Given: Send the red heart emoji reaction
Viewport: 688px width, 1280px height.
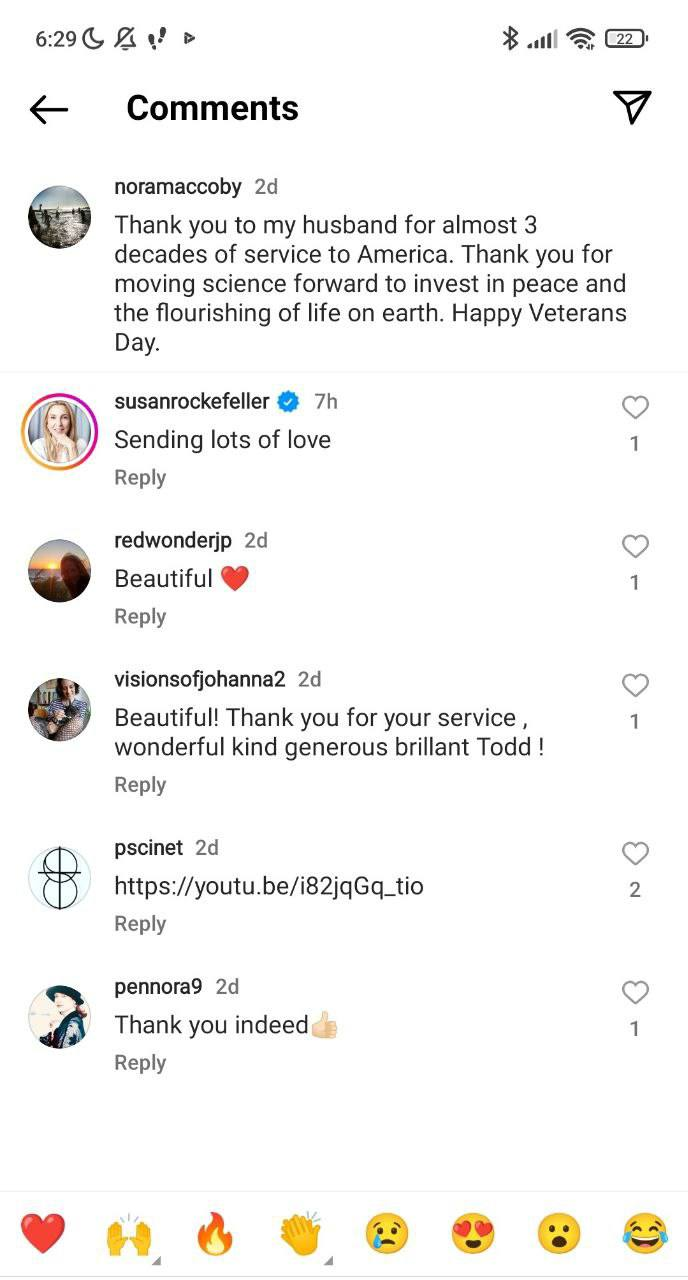Looking at the screenshot, I should point(42,1234).
